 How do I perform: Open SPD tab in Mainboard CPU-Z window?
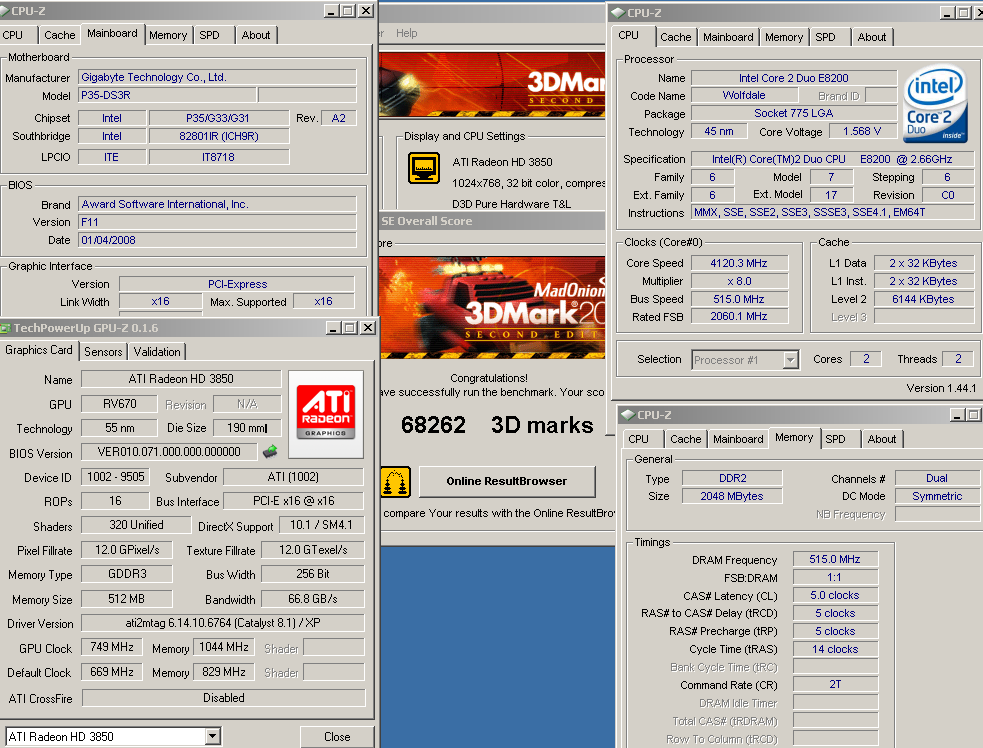click(209, 35)
